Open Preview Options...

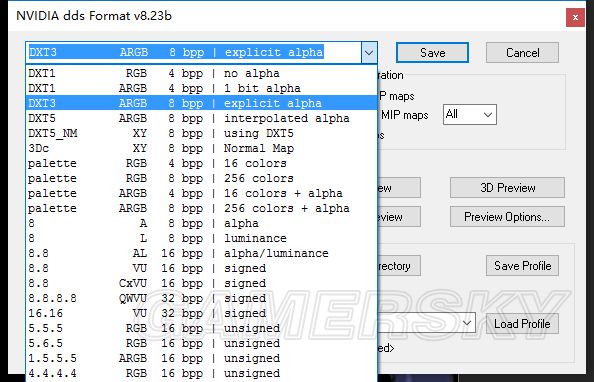(507, 217)
